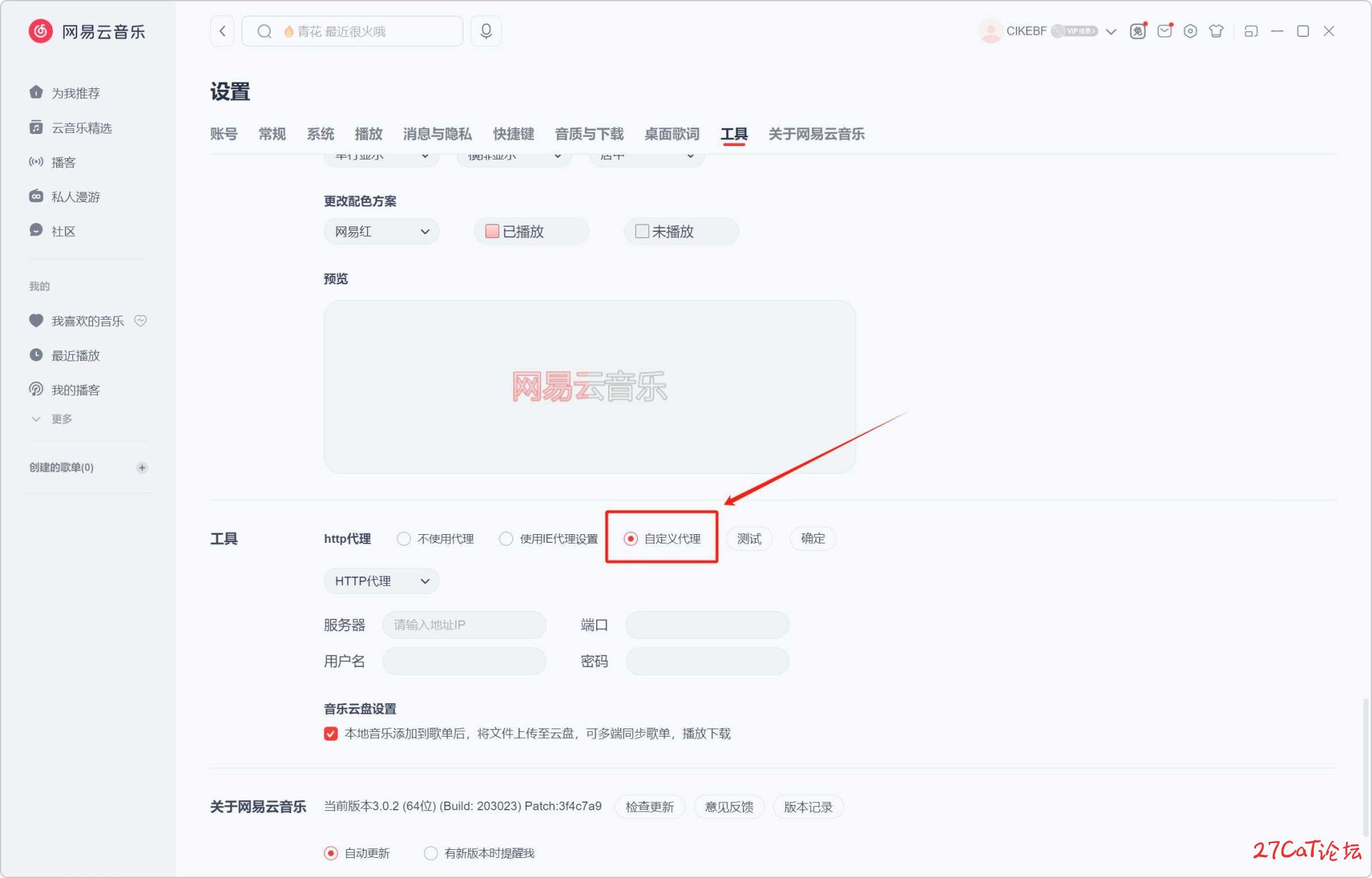Click the 版本记录 button
The width and height of the screenshot is (1372, 878).
tap(809, 807)
